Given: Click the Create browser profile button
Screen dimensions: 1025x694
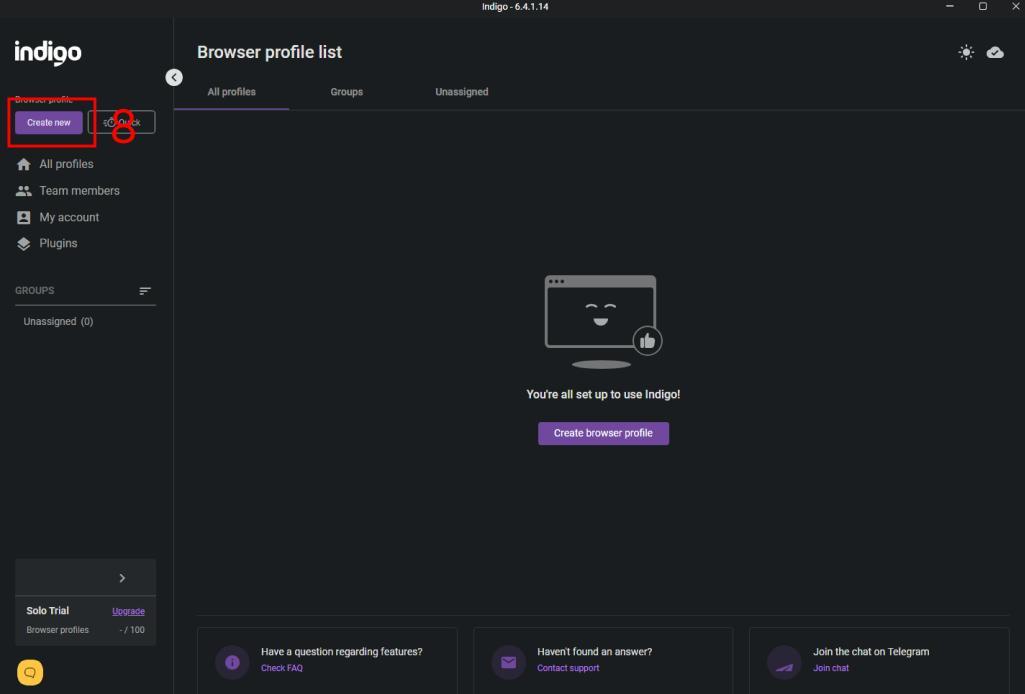Looking at the screenshot, I should (x=603, y=433).
